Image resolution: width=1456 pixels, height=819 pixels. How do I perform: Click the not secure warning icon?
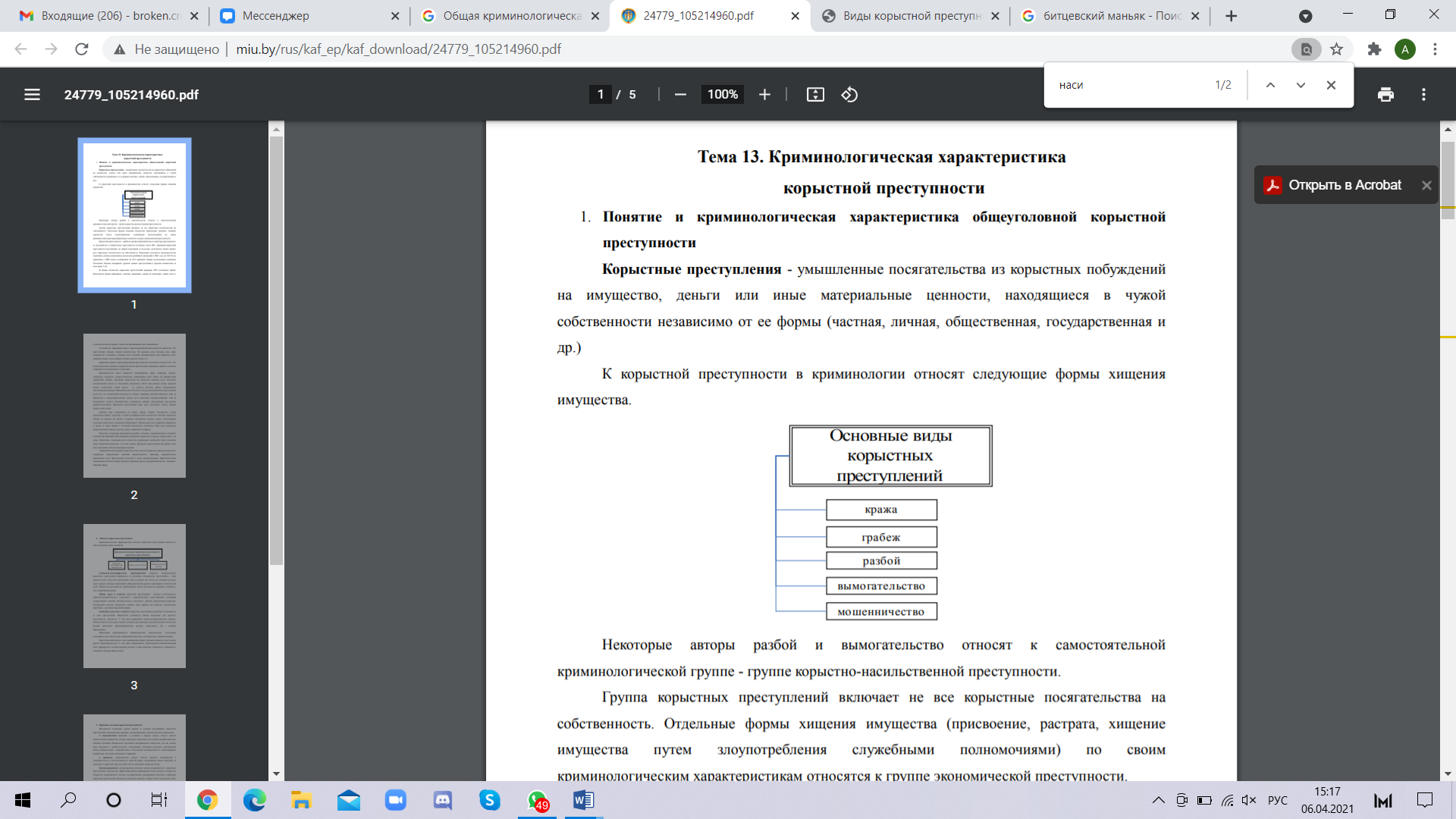[x=119, y=49]
